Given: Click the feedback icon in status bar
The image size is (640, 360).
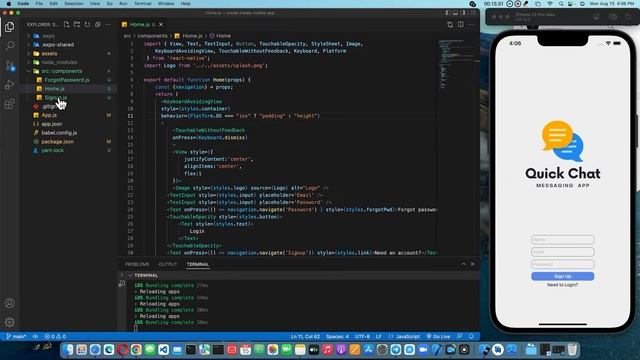Looking at the screenshot, I should (x=460, y=336).
